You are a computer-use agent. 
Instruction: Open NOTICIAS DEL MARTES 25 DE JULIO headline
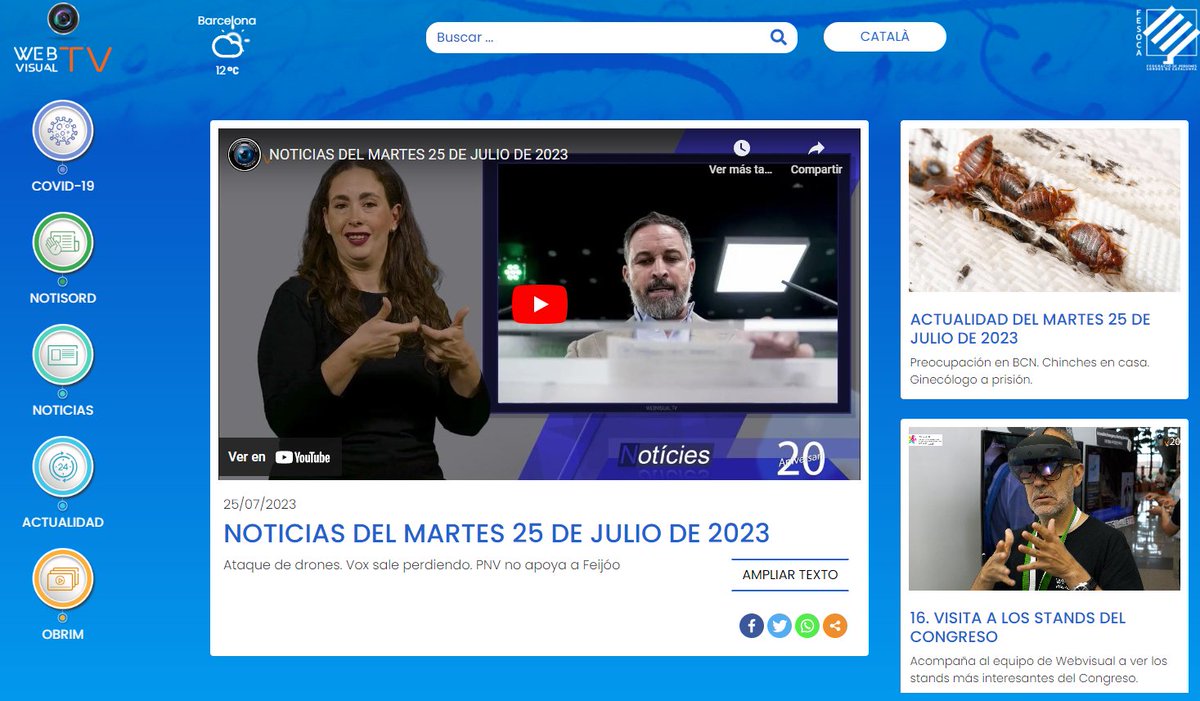[496, 532]
